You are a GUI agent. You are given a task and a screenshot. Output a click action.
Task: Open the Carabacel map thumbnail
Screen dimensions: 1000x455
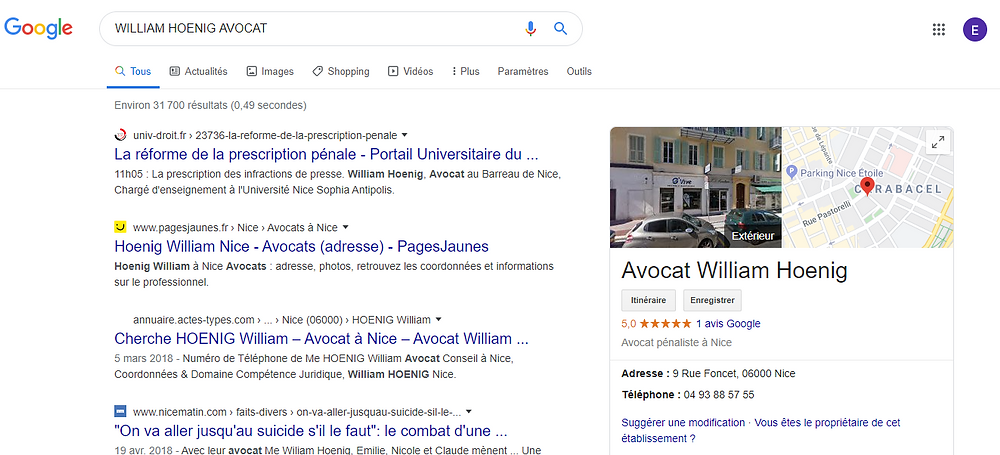pos(868,187)
